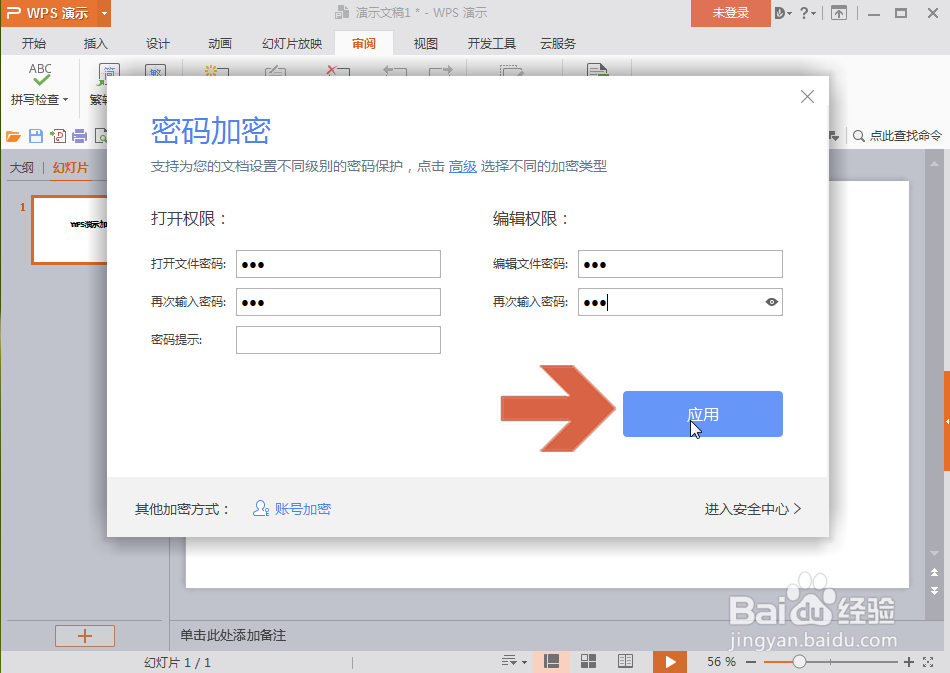Open the notes layout dropdown in status bar
950x673 pixels.
click(x=514, y=661)
